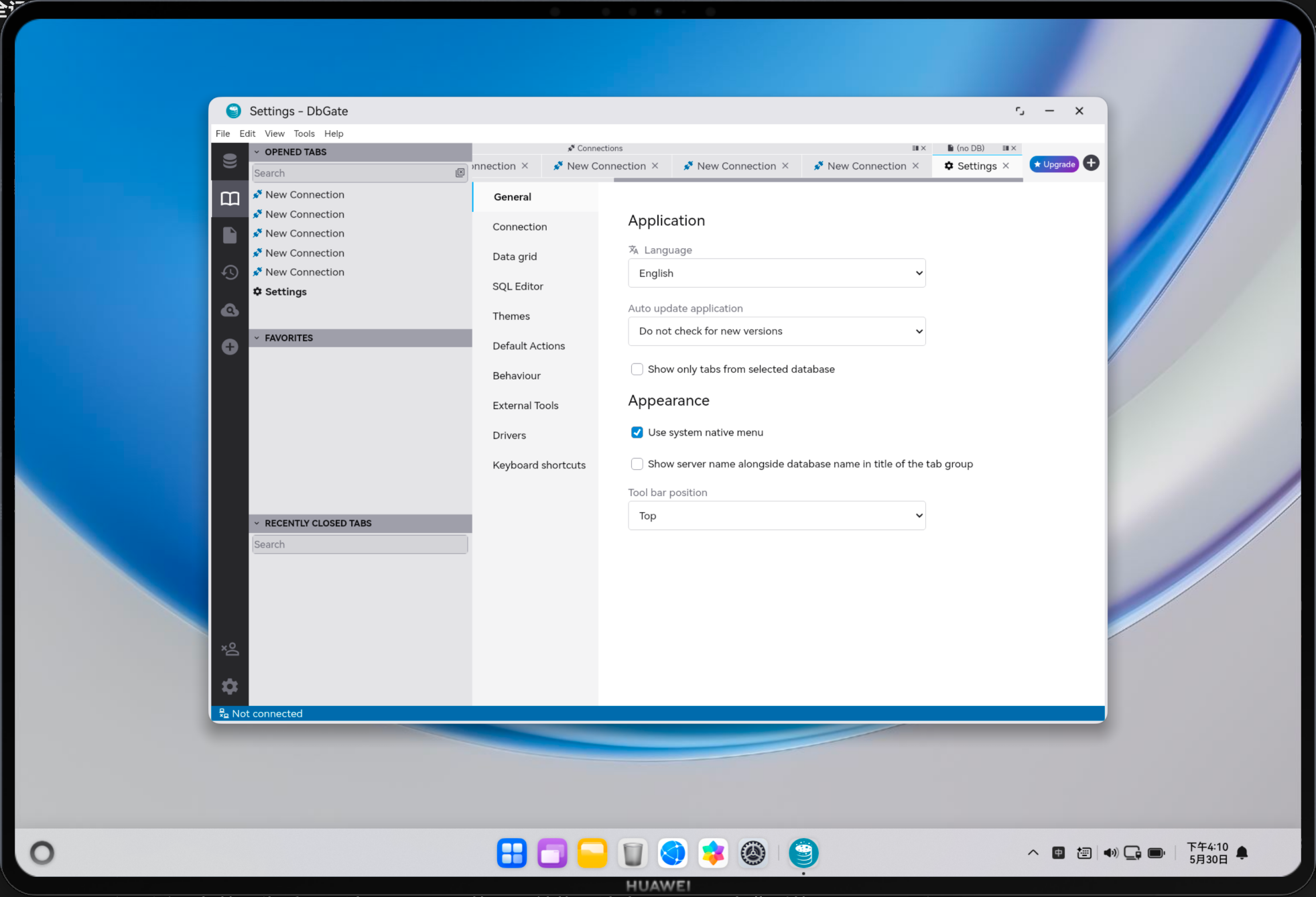Open the volume control in the system tray
The height and width of the screenshot is (897, 1316).
coord(1110,853)
